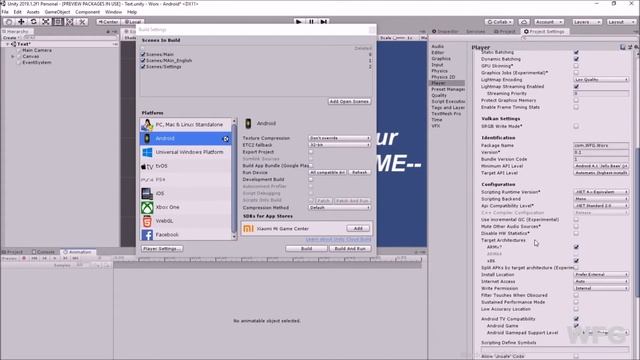The width and height of the screenshot is (640, 360).
Task: Open the Assets menu
Action: tap(33, 12)
